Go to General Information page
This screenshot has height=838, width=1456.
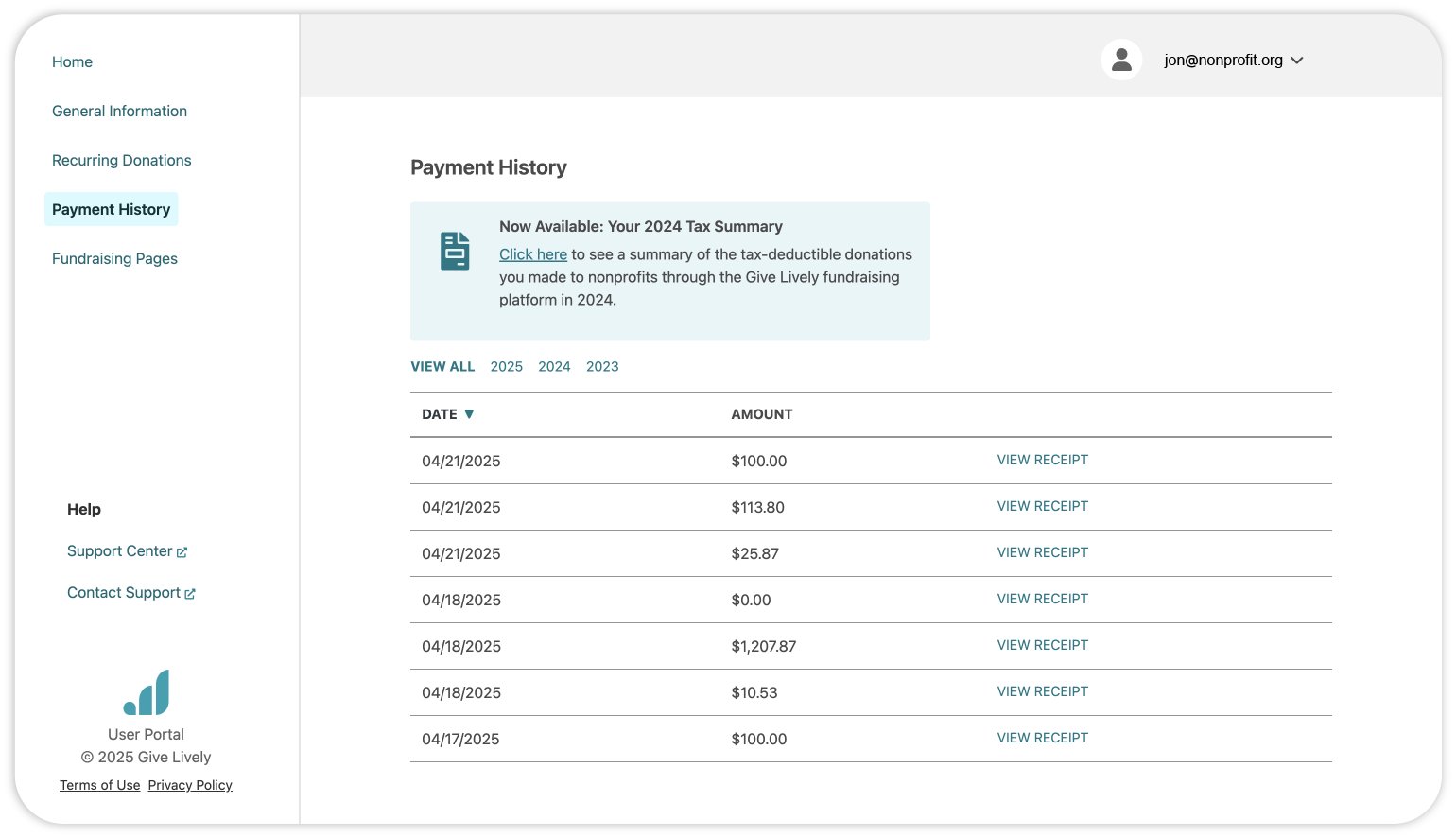tap(119, 111)
